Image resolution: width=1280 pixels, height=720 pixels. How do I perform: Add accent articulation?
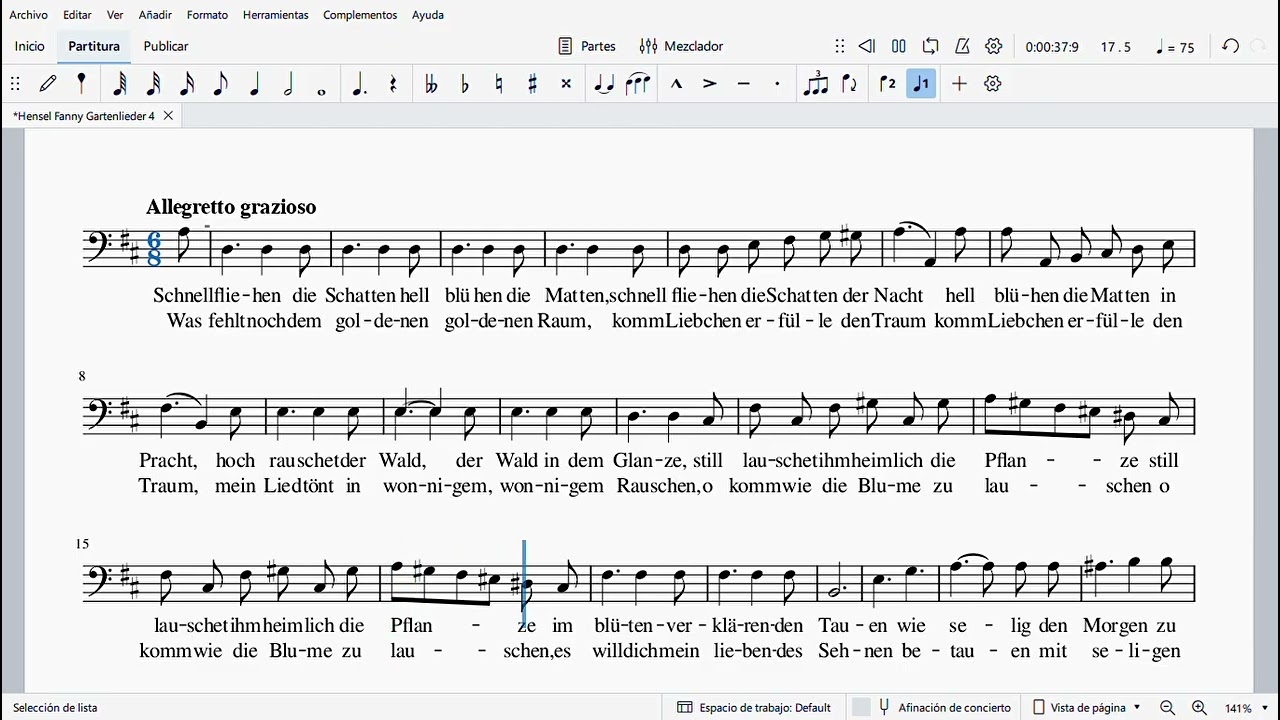[710, 84]
